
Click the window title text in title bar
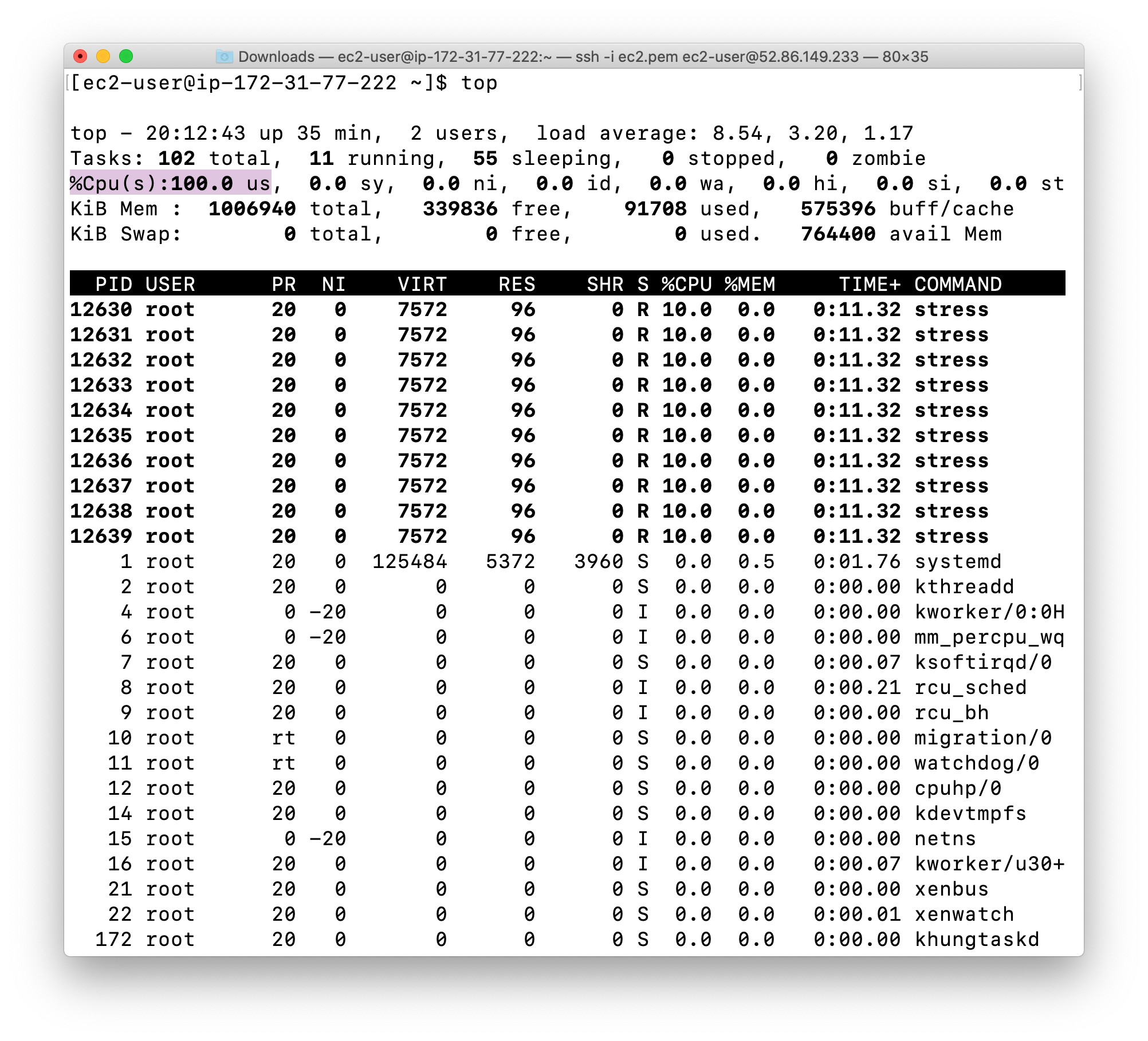583,57
